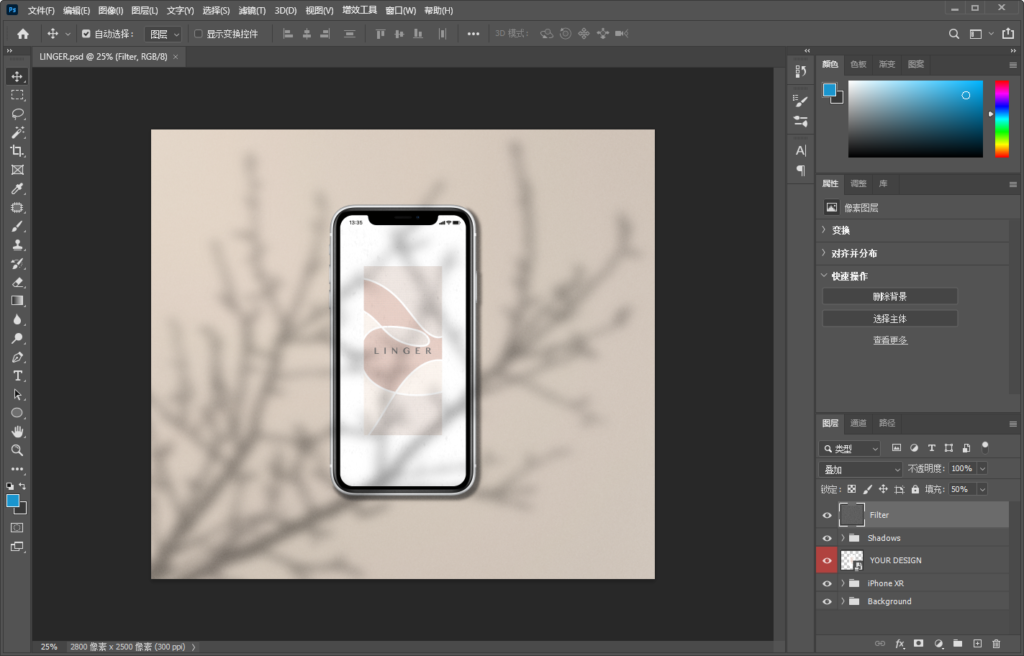Expand the Background group
1024x656 pixels.
tap(842, 602)
